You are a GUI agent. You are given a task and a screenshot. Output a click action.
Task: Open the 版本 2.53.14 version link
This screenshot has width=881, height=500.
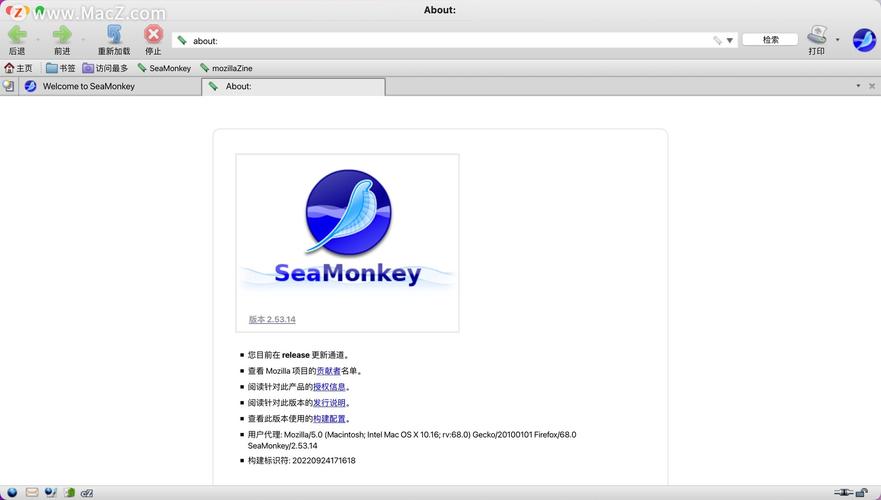[x=272, y=319]
